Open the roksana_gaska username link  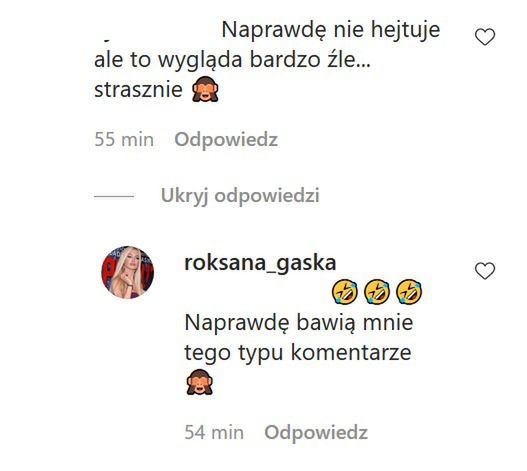pyautogui.click(x=260, y=263)
